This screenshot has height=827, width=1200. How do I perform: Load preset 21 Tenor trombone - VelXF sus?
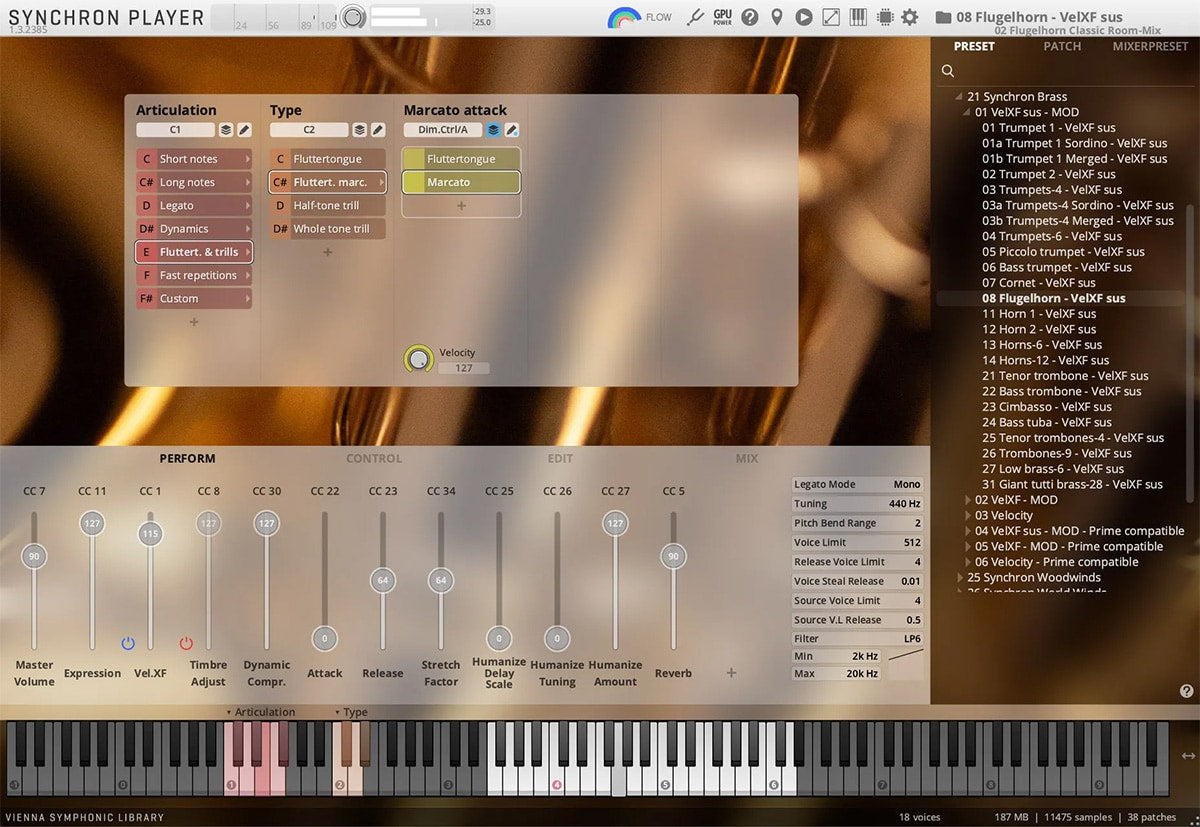point(1065,376)
